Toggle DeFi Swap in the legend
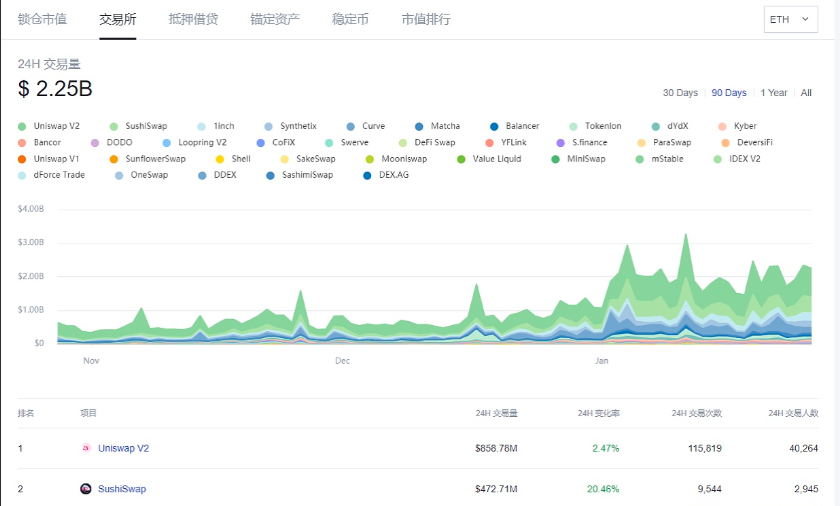 [427, 142]
